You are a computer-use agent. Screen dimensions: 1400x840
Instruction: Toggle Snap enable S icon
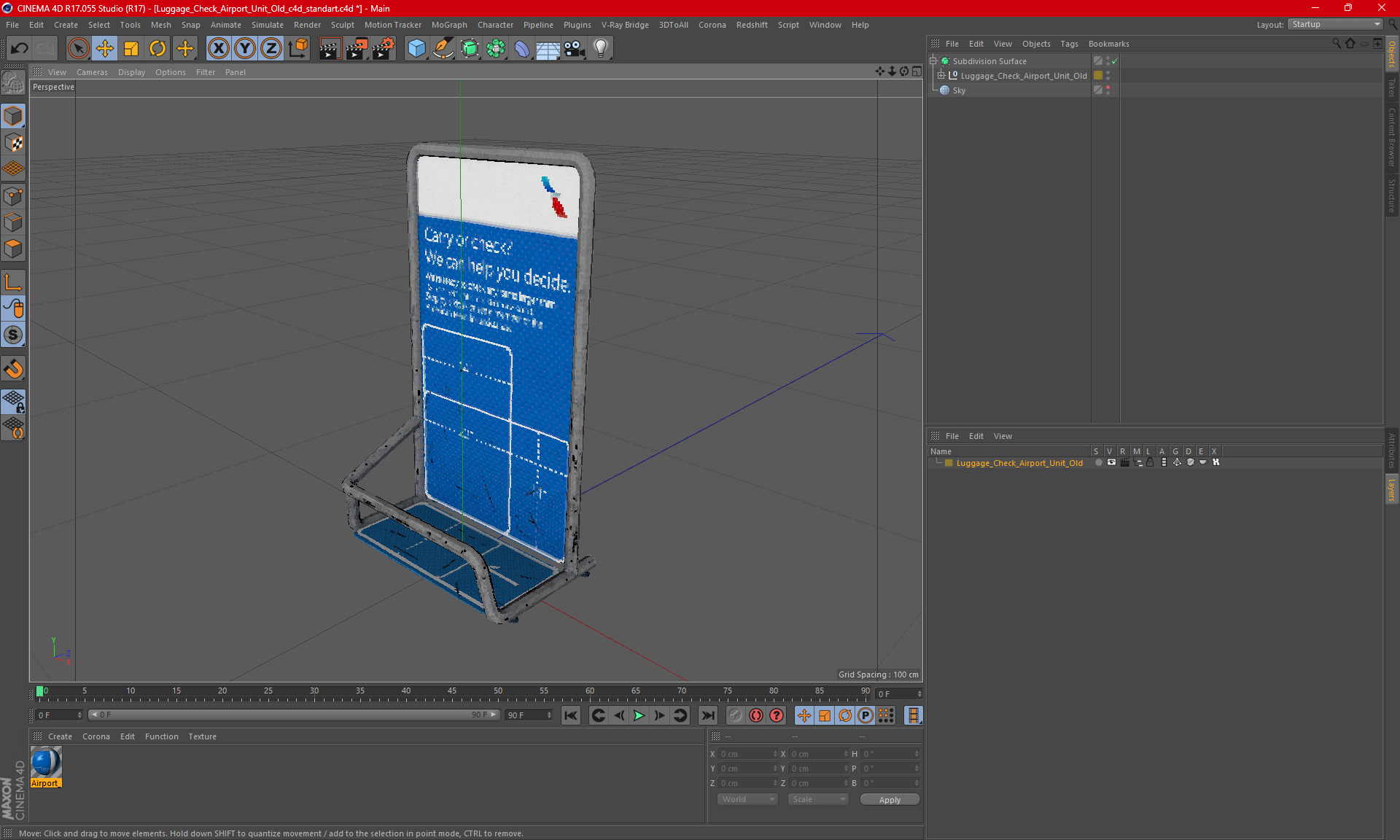pos(13,335)
